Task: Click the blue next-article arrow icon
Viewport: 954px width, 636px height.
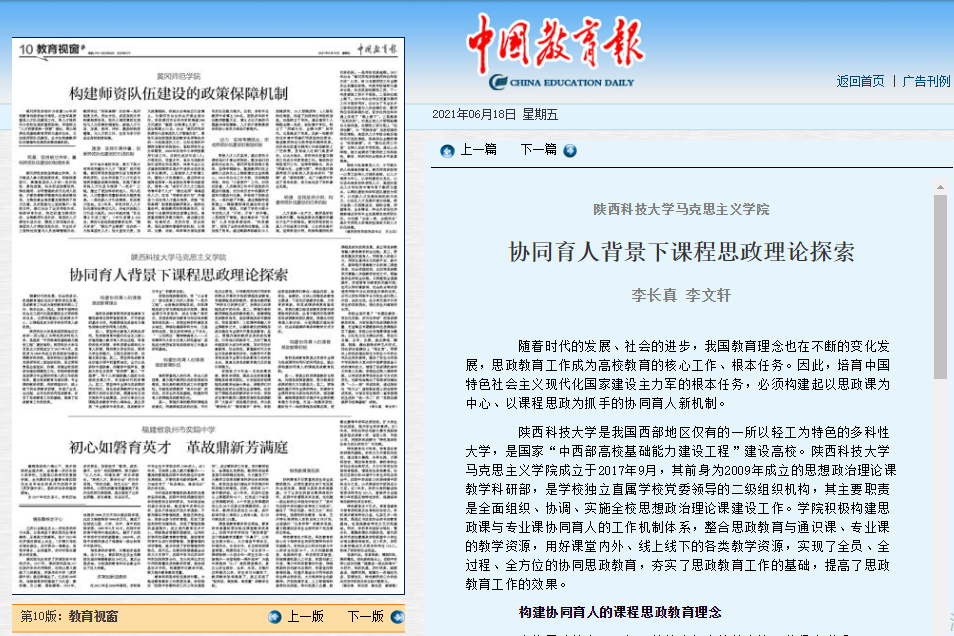Action: [570, 151]
